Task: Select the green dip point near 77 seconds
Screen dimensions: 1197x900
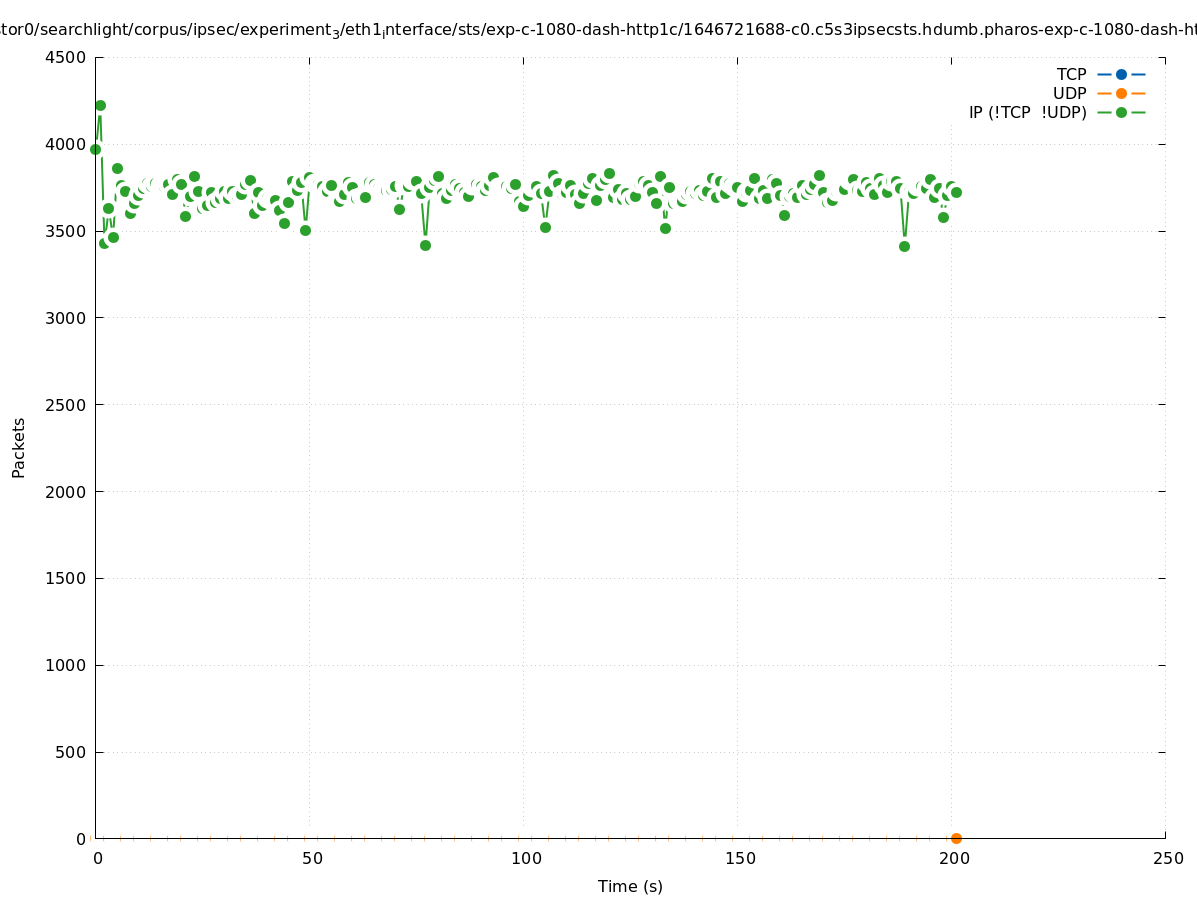Action: [x=425, y=245]
